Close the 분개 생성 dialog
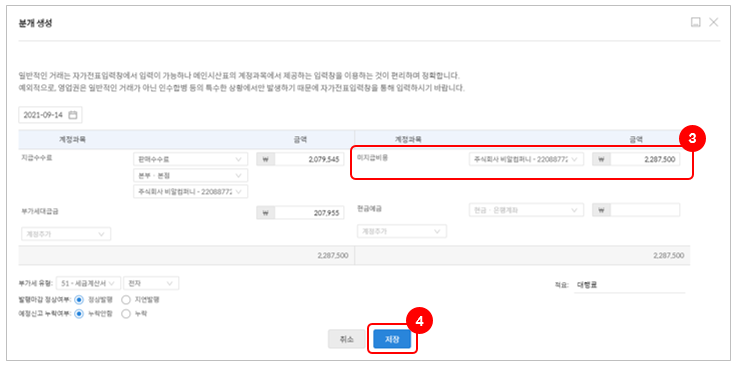The image size is (735, 367). point(713,22)
